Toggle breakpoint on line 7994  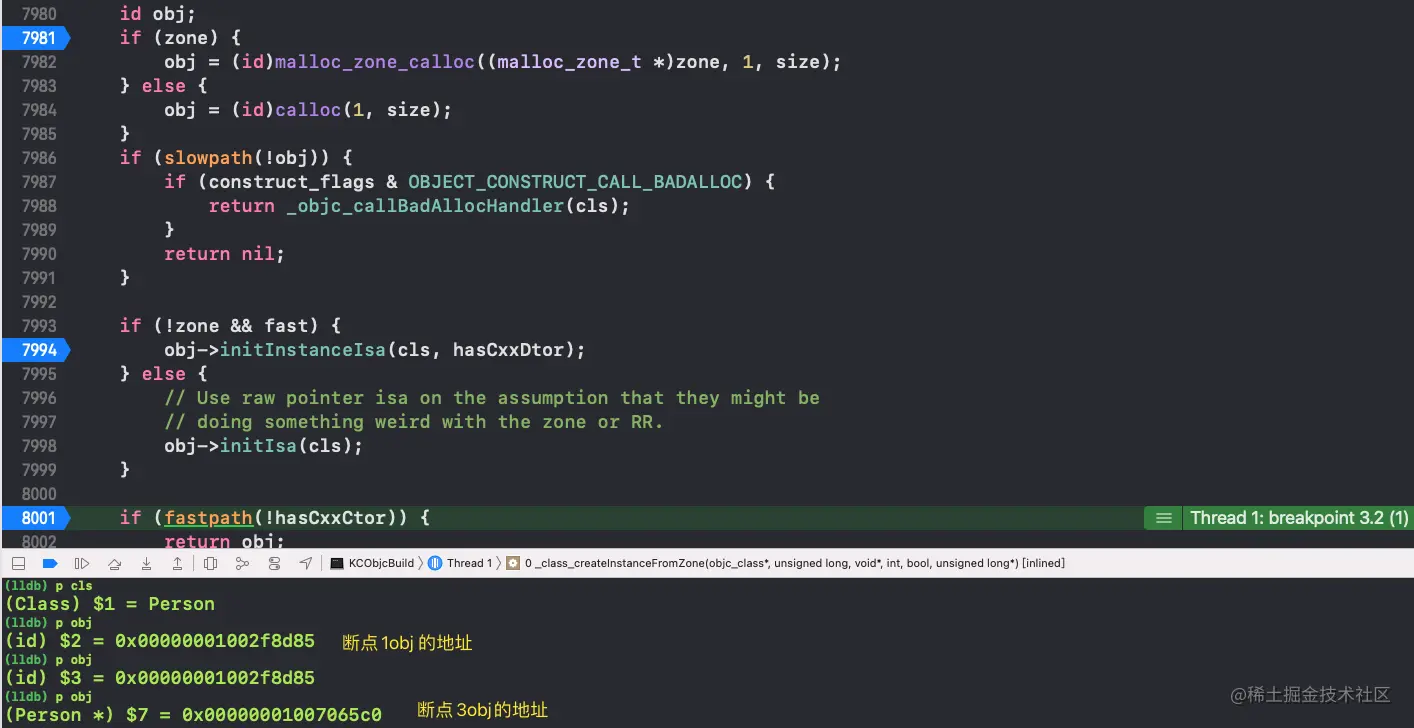(x=35, y=350)
